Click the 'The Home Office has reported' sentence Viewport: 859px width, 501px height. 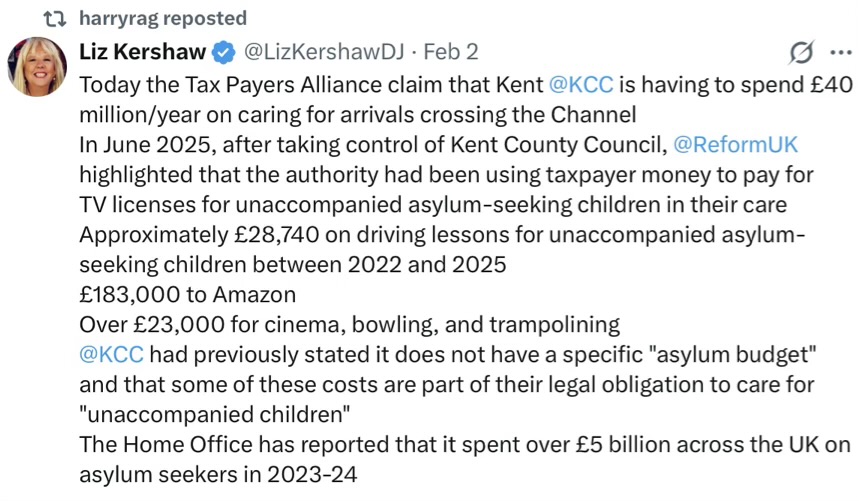(300, 444)
